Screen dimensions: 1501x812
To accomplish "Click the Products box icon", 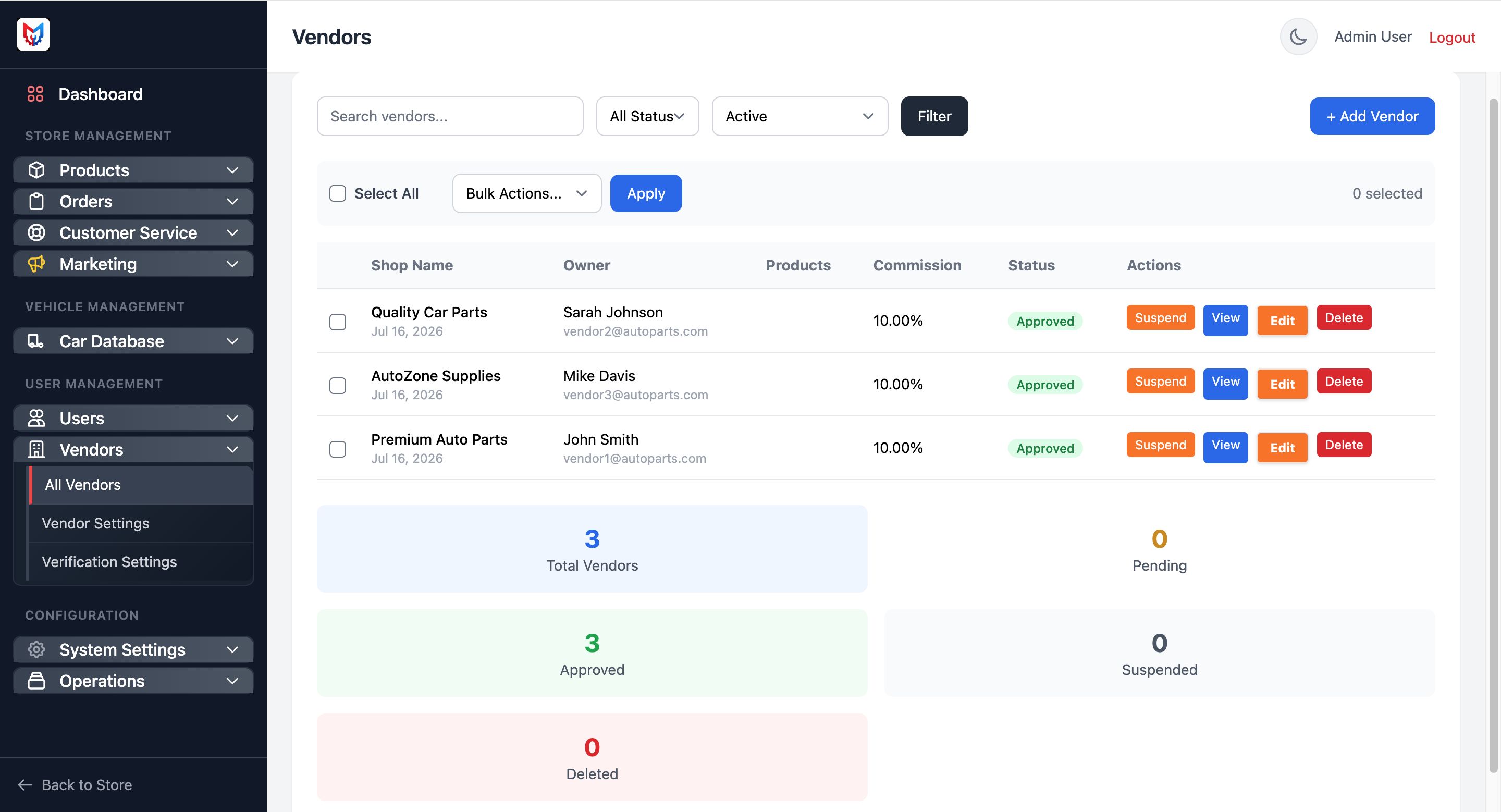I will click(36, 170).
